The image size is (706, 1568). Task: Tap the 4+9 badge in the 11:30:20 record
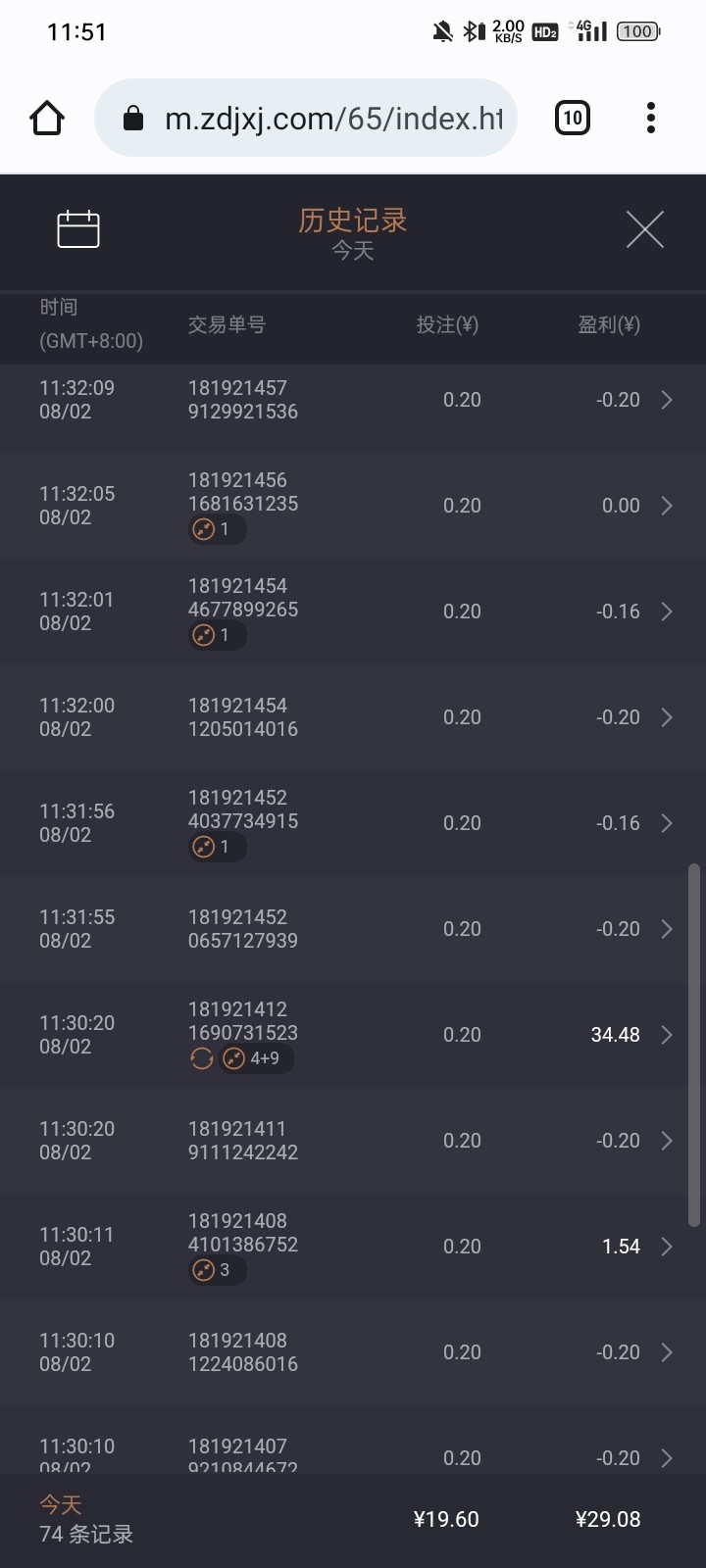(x=255, y=1058)
